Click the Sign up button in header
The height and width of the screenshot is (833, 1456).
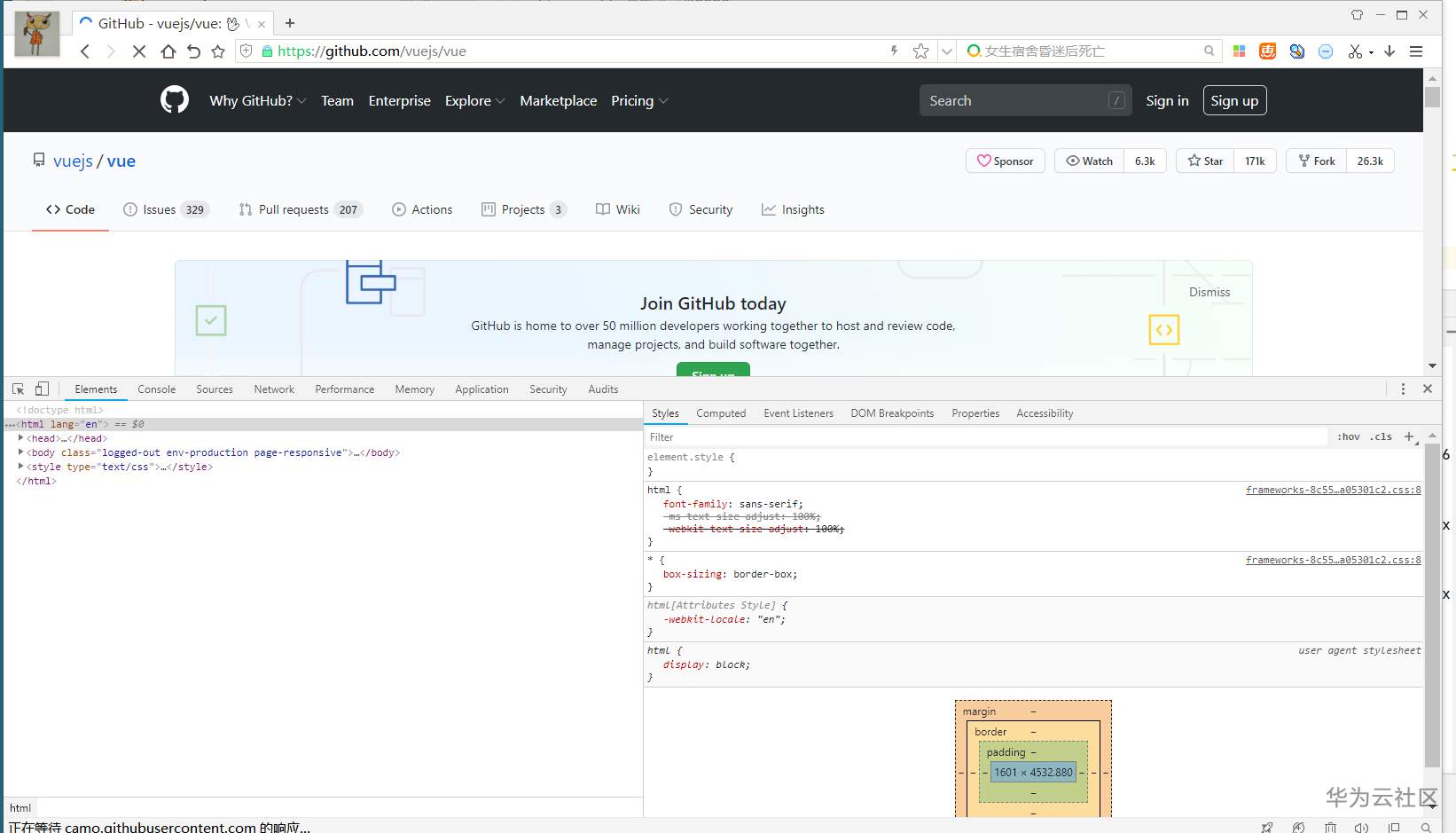coord(1234,100)
